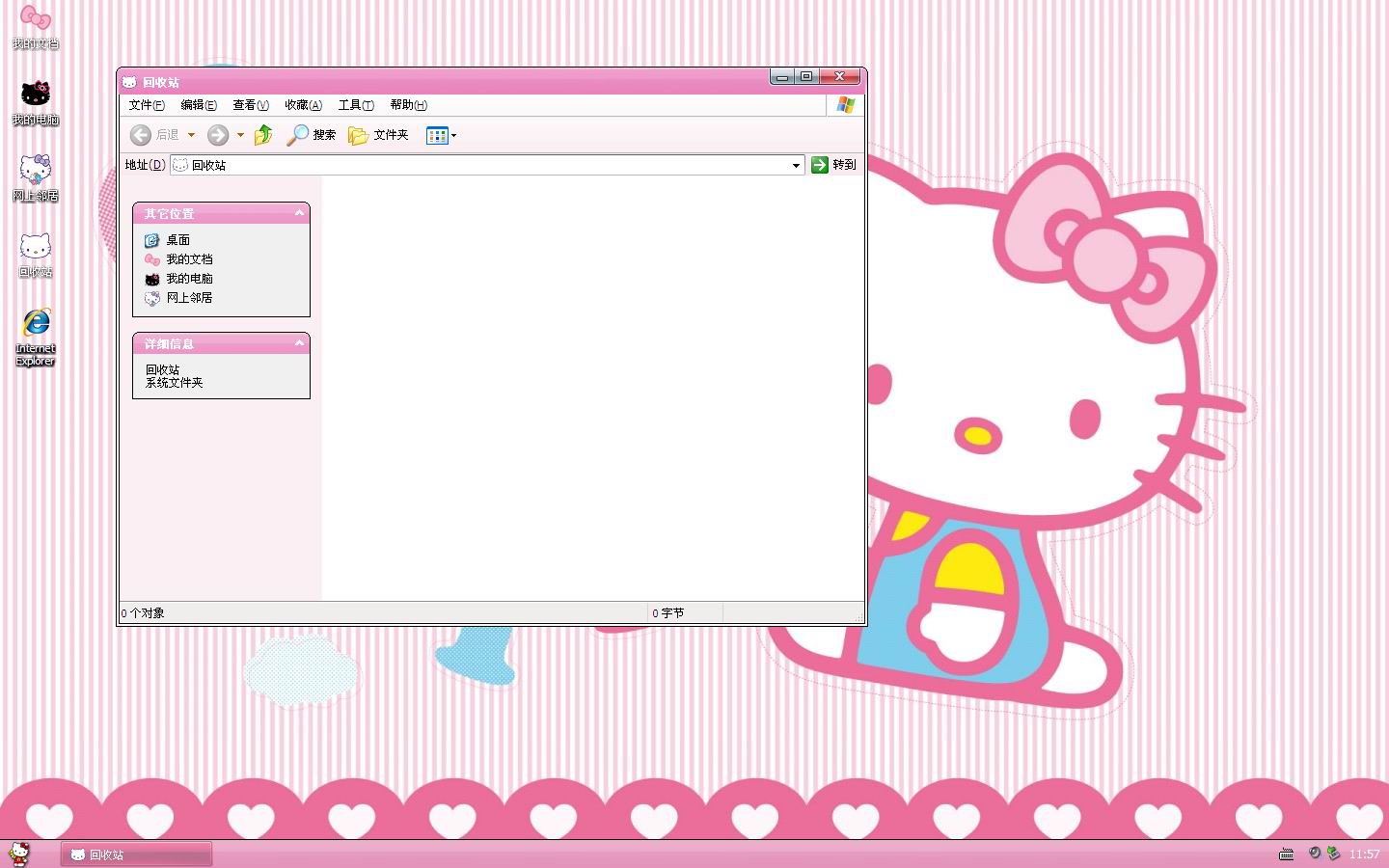Image resolution: width=1389 pixels, height=868 pixels.
Task: Click the green 转到 Go arrow
Action: (x=820, y=165)
